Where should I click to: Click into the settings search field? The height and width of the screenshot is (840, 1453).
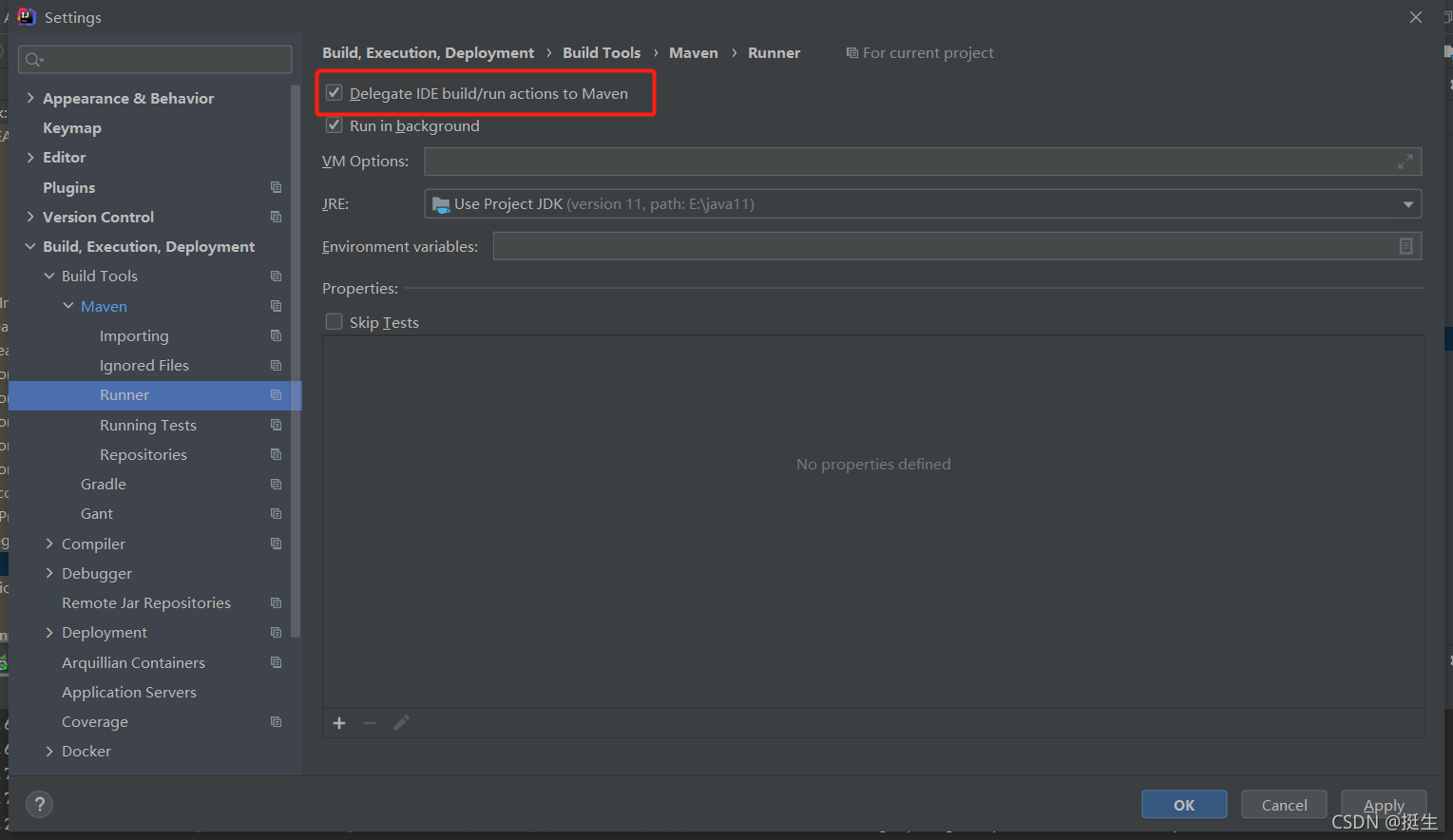click(x=155, y=60)
